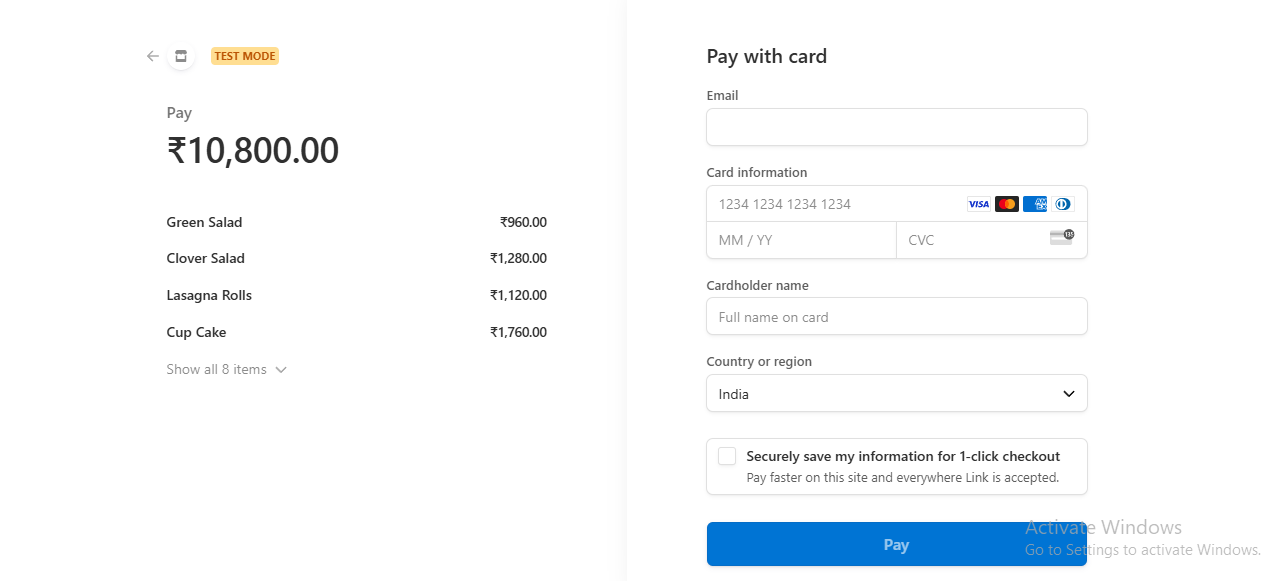Click the American Express card icon
Screen dimensions: 1287x581
[1034, 203]
